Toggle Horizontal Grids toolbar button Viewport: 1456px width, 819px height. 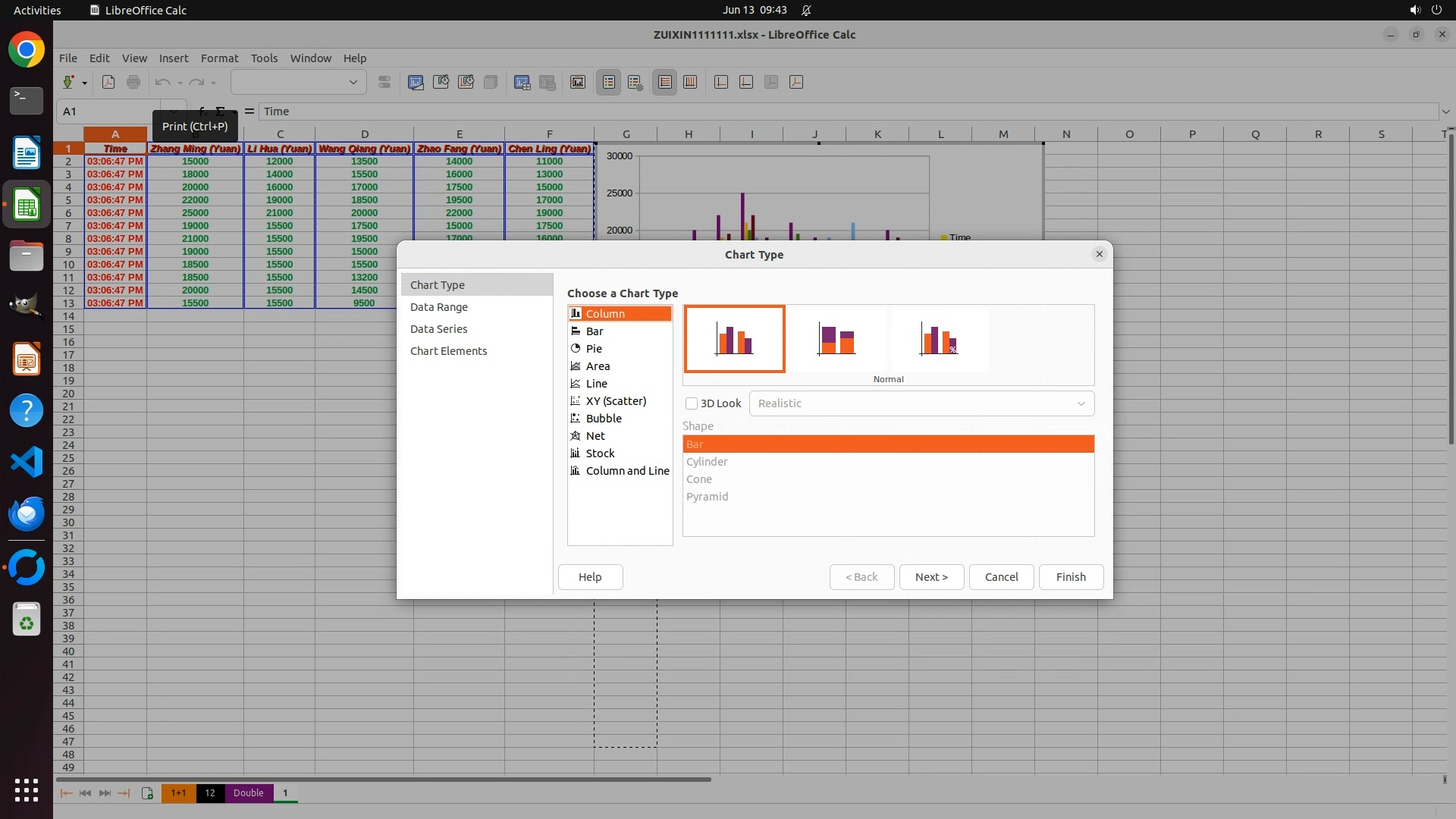point(665,82)
